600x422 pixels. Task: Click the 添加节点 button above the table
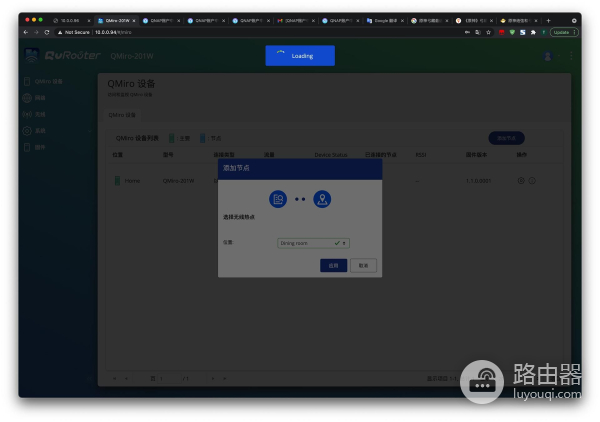click(506, 138)
